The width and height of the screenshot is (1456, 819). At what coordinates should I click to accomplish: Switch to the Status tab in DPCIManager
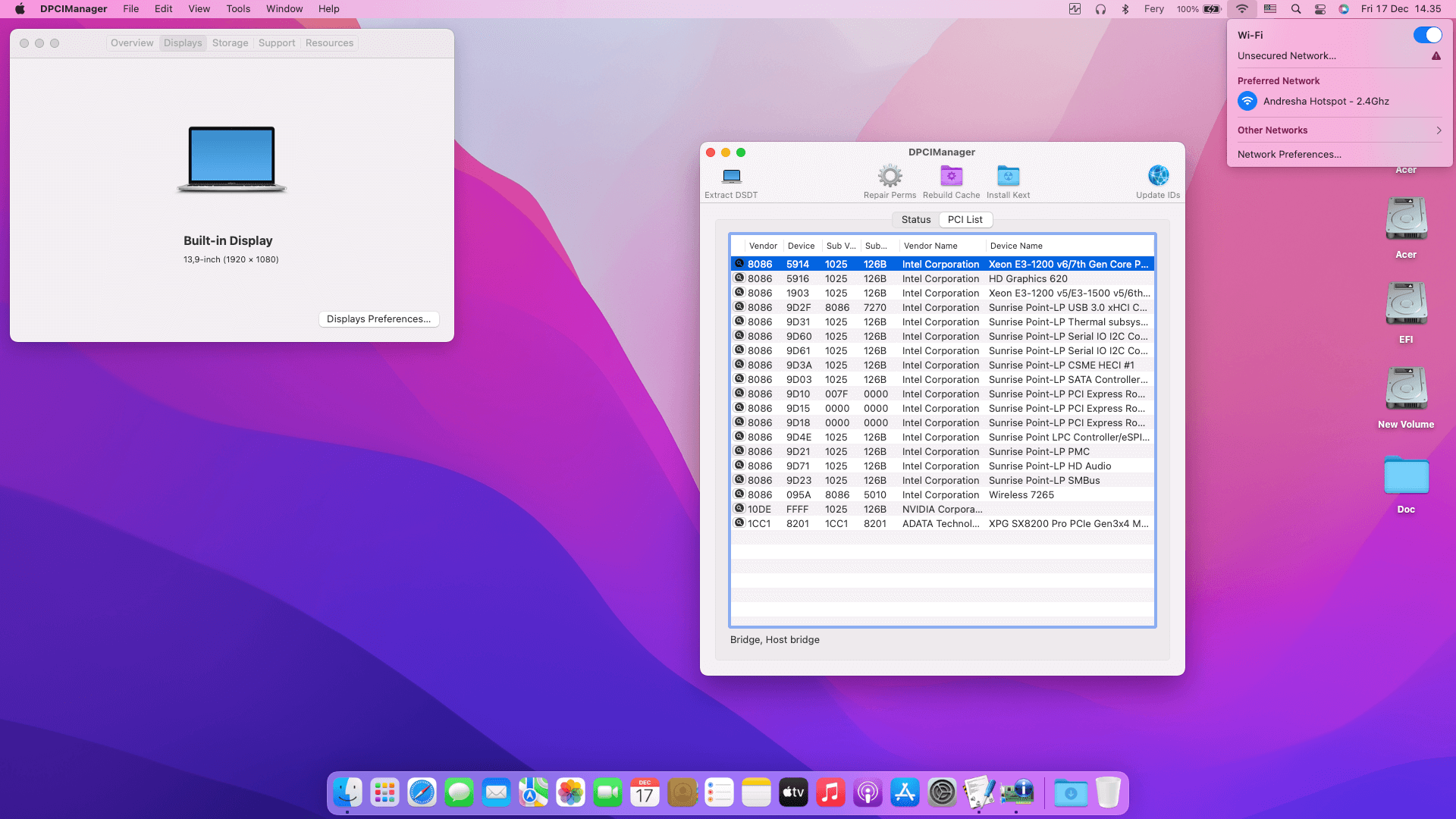click(x=915, y=220)
